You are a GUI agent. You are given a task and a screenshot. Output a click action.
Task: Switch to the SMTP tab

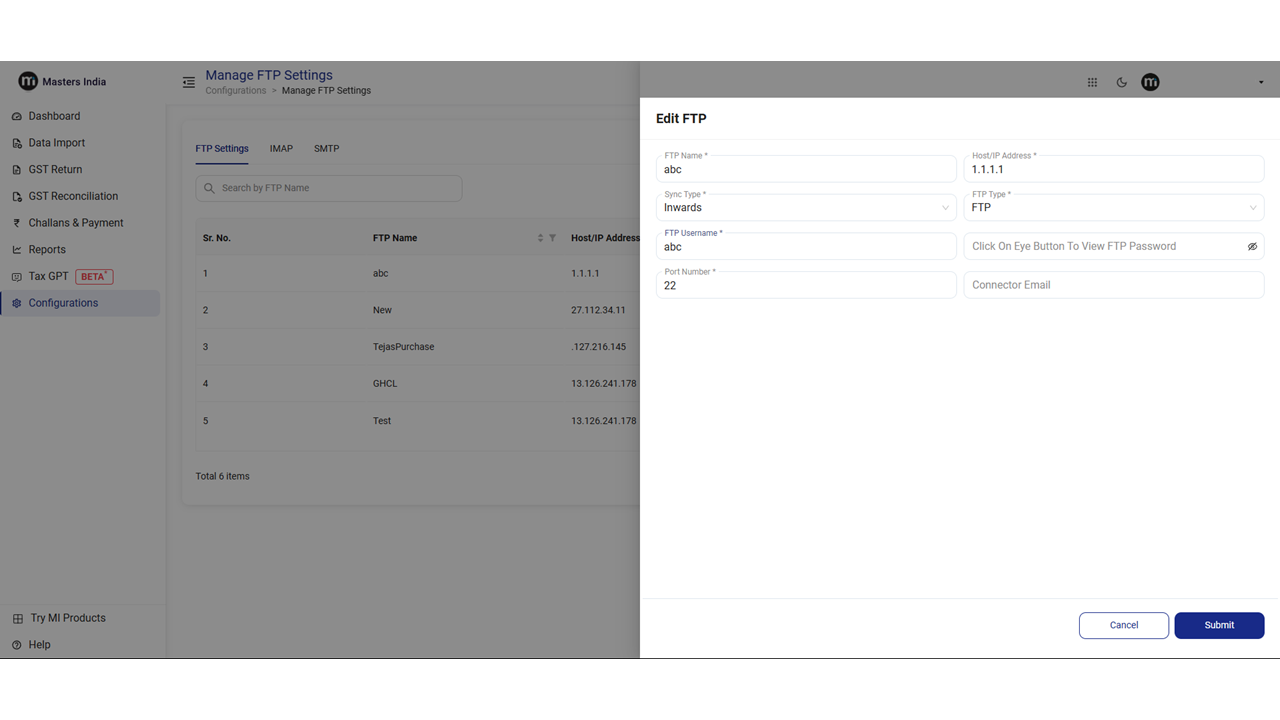(x=326, y=149)
